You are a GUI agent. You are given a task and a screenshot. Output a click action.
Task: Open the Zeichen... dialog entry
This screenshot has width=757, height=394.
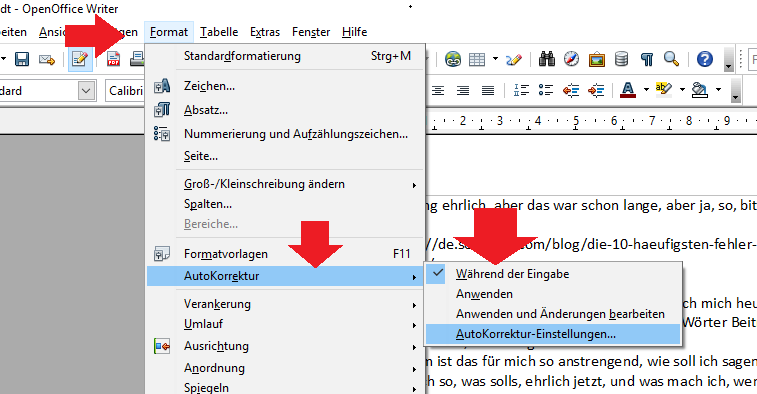[285, 86]
